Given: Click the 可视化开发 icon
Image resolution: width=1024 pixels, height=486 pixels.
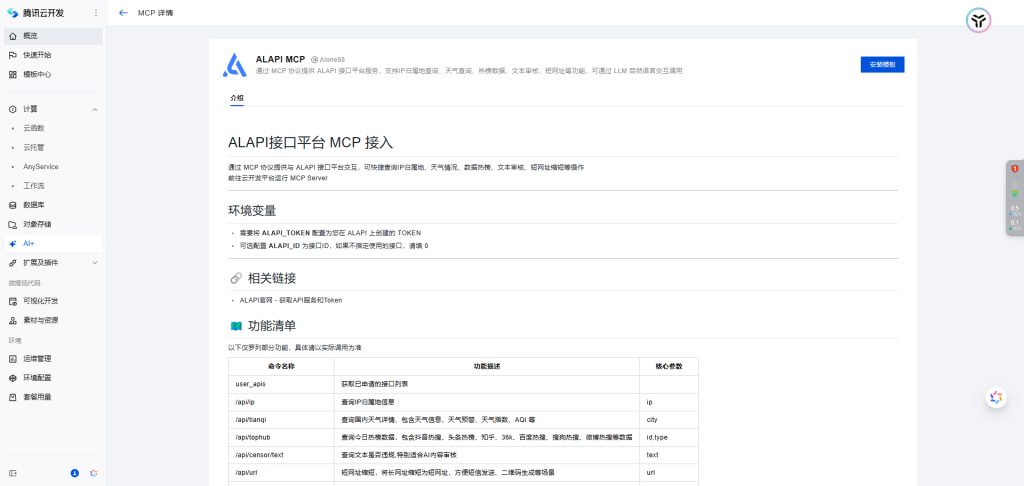Looking at the screenshot, I should point(12,301).
